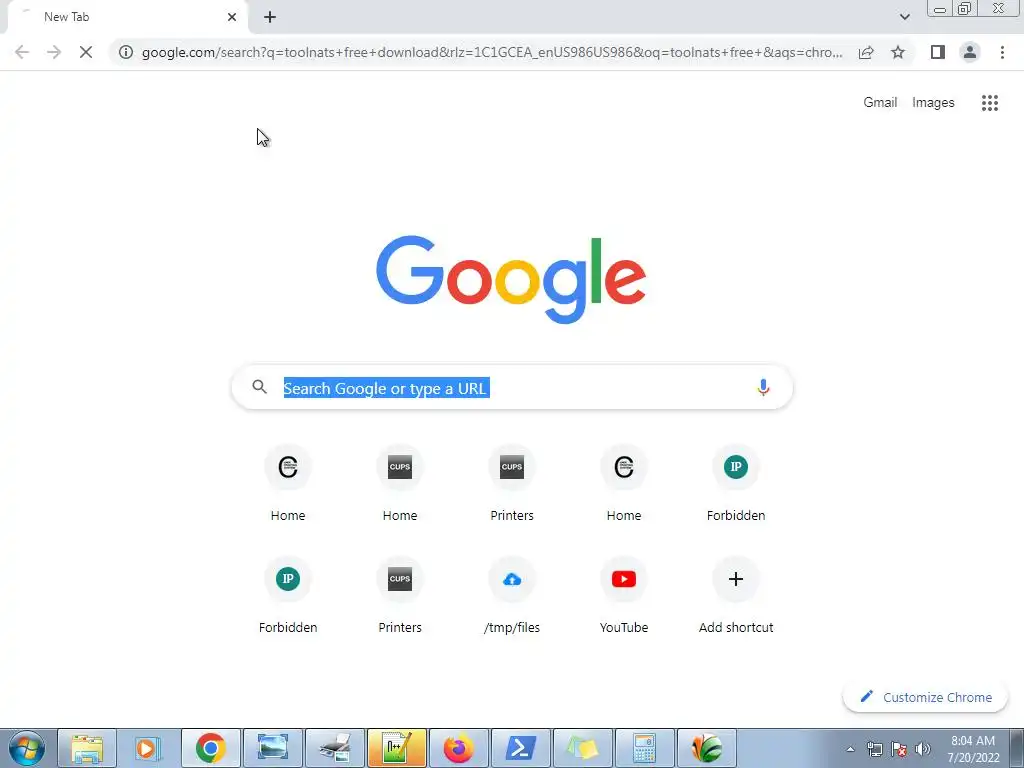Bookmark this tab with the star icon
This screenshot has width=1024, height=768.
[x=898, y=52]
